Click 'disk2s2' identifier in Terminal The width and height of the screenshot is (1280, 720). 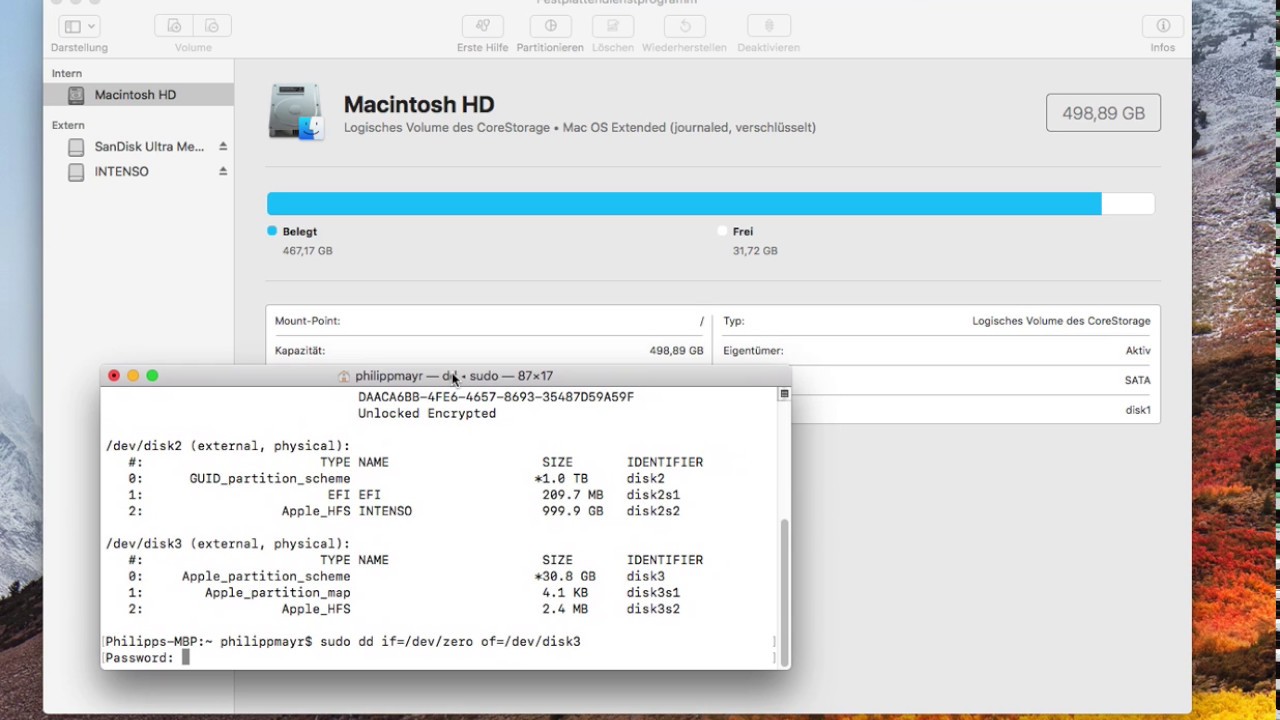point(654,511)
